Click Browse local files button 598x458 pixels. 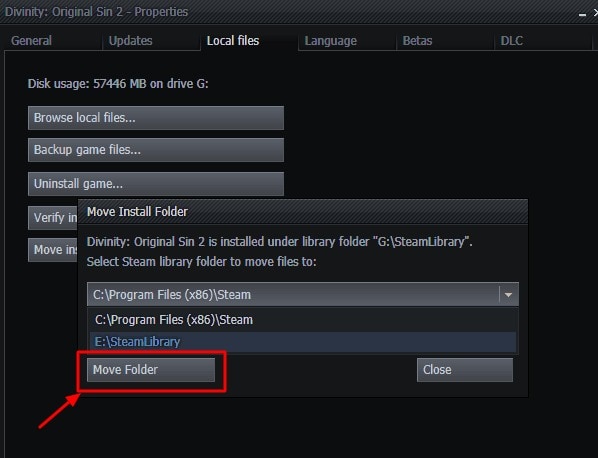(x=156, y=118)
